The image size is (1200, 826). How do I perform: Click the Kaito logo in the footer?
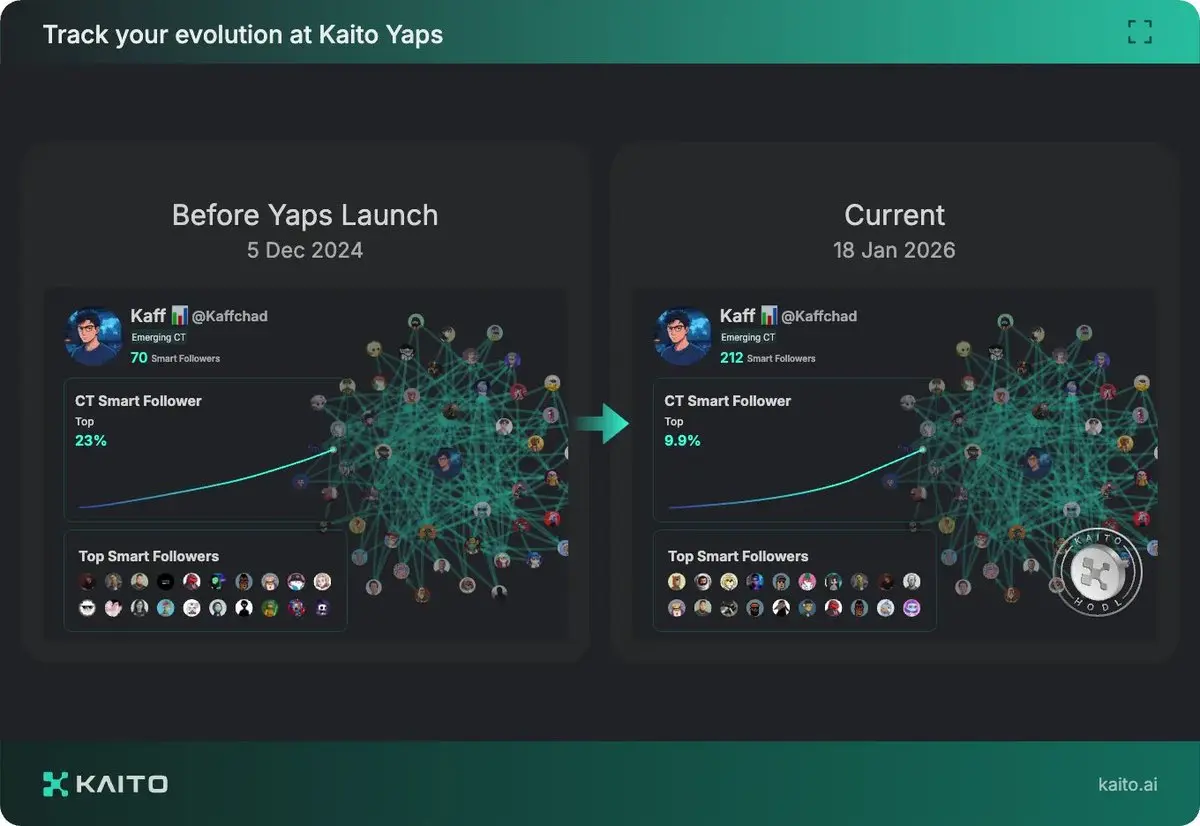click(105, 784)
